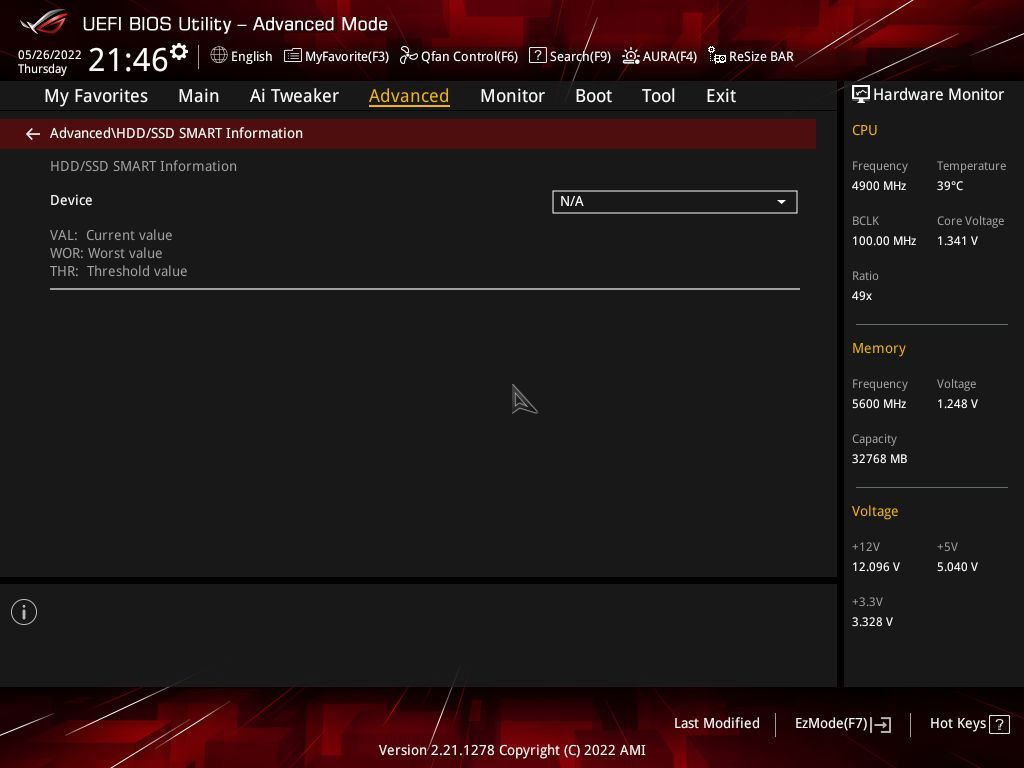Click Core Voltage value 1.341 V
The height and width of the screenshot is (768, 1024).
tap(957, 241)
